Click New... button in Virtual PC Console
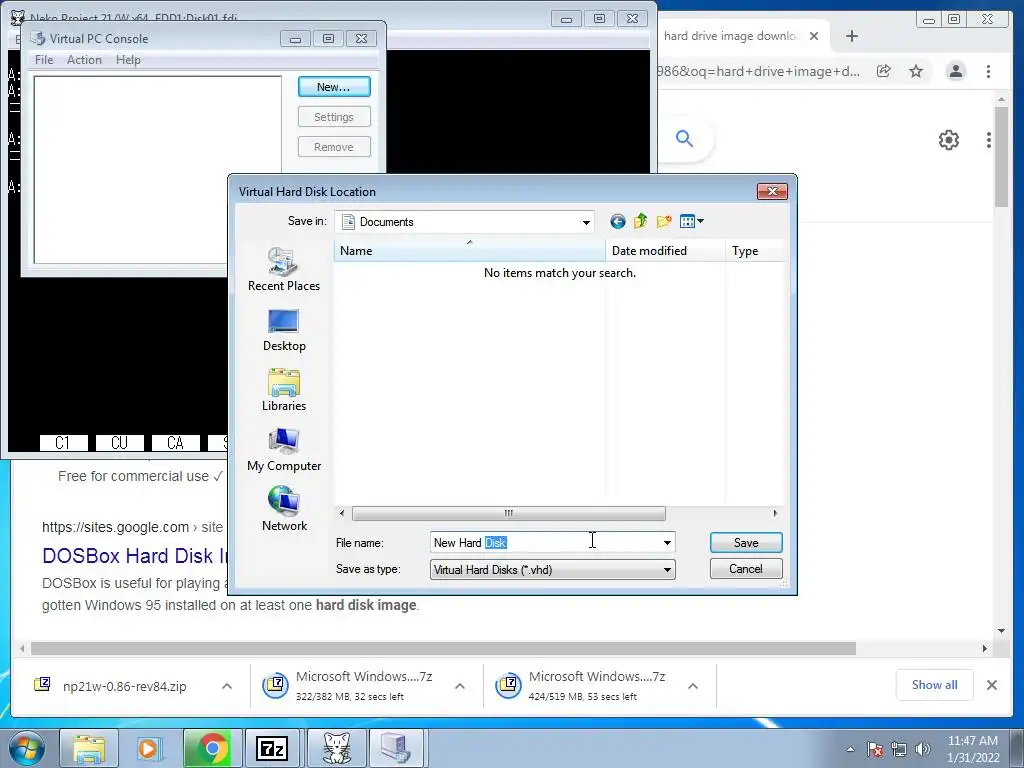The height and width of the screenshot is (768, 1024). pos(334,87)
